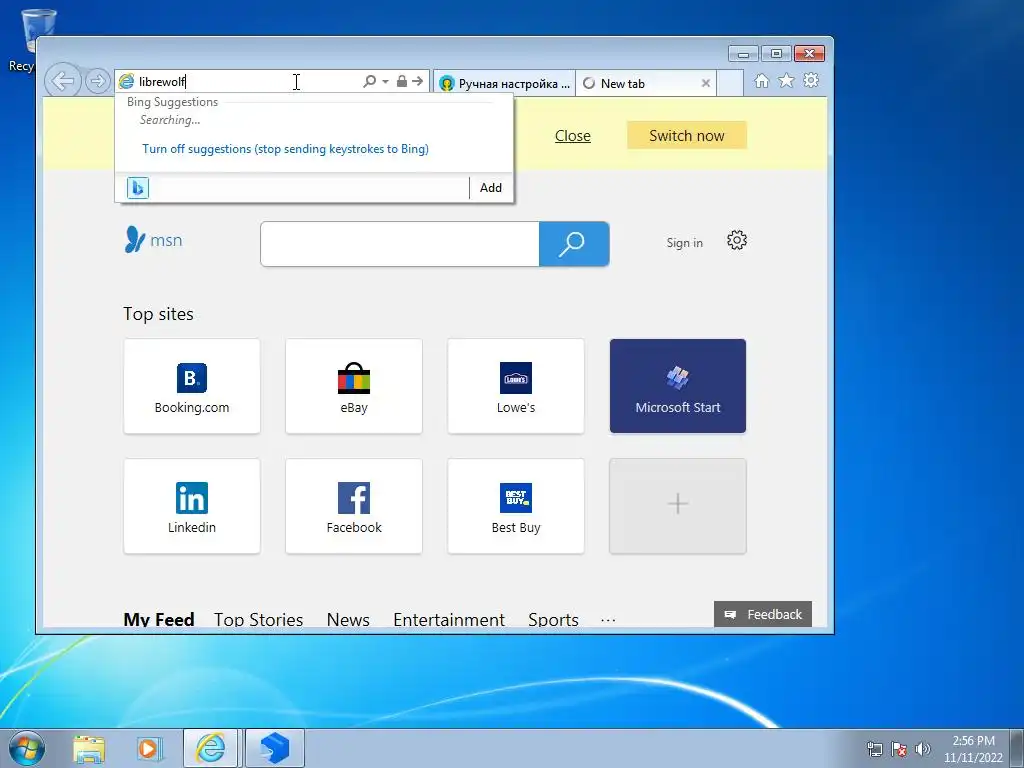Close the New tab tab

705,84
